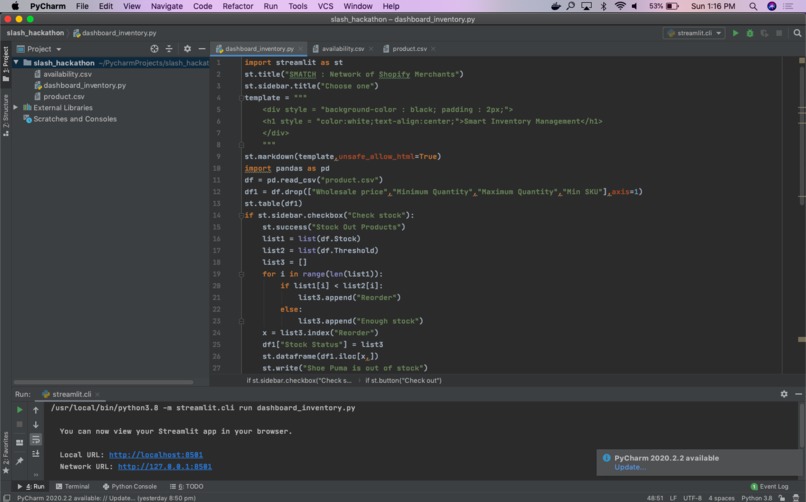Click the locate-file target icon in Project panel
This screenshot has height=502, width=806.
point(154,49)
